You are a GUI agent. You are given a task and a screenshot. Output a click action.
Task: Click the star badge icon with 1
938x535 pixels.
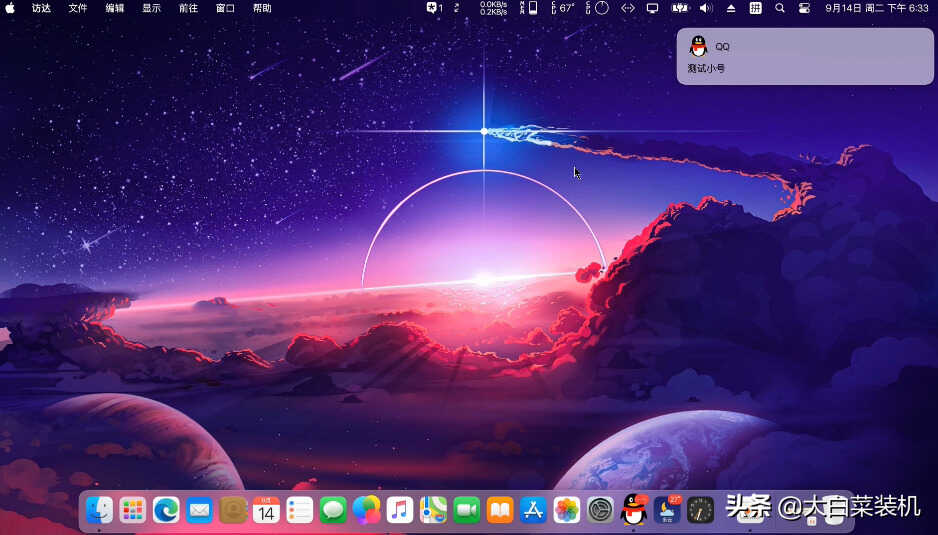[435, 8]
